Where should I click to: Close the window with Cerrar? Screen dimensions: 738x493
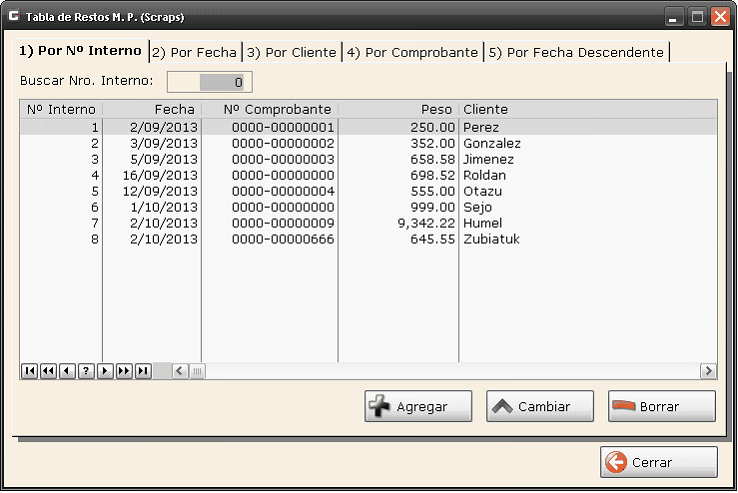pos(658,463)
